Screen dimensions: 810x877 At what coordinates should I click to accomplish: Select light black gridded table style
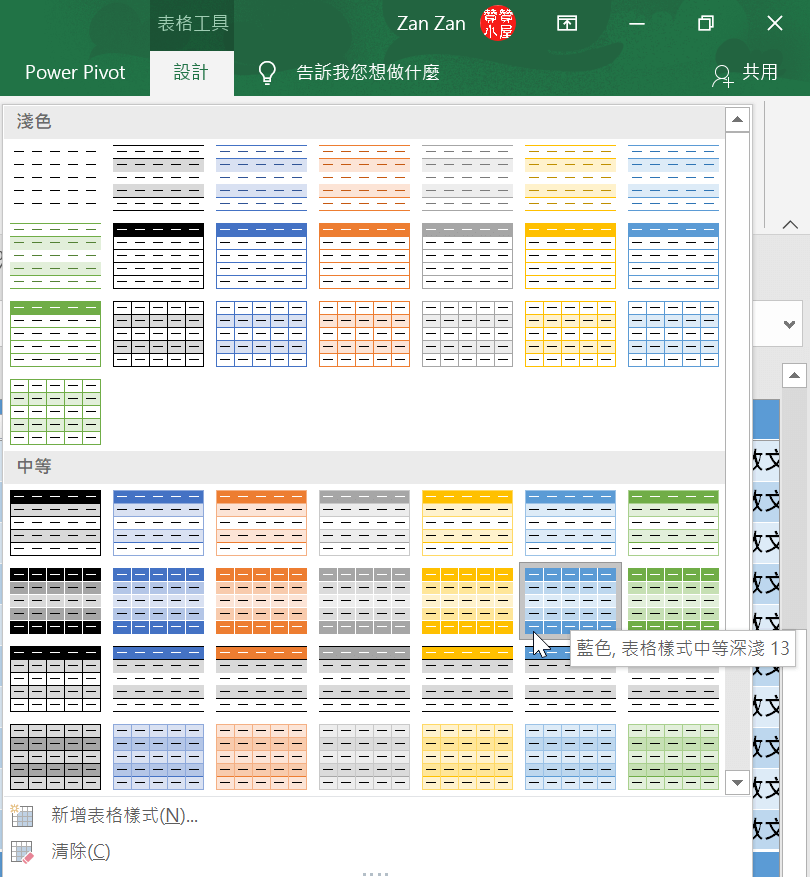pyautogui.click(x=158, y=334)
